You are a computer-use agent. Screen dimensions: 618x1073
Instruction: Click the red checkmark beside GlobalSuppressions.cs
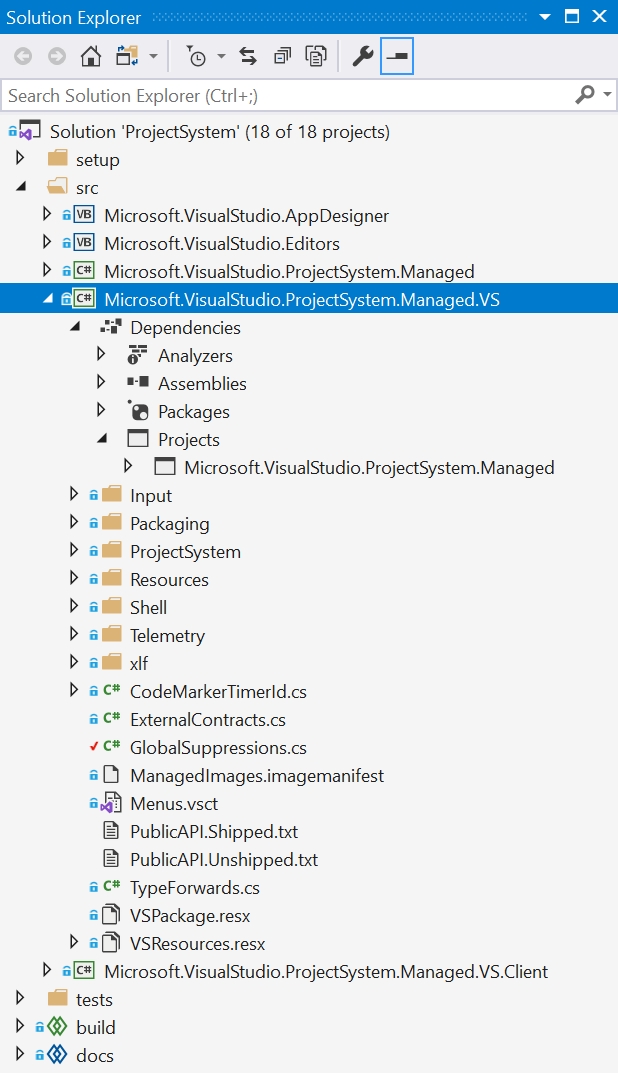coord(94,746)
